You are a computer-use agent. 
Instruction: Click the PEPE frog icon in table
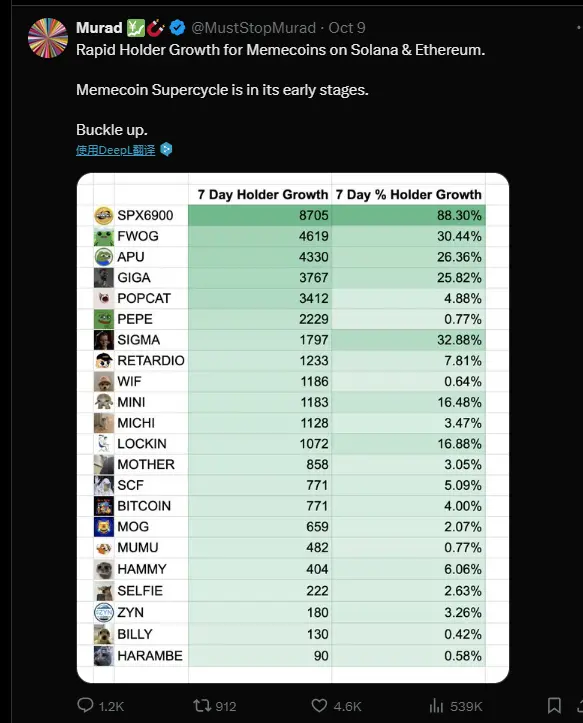(x=104, y=319)
